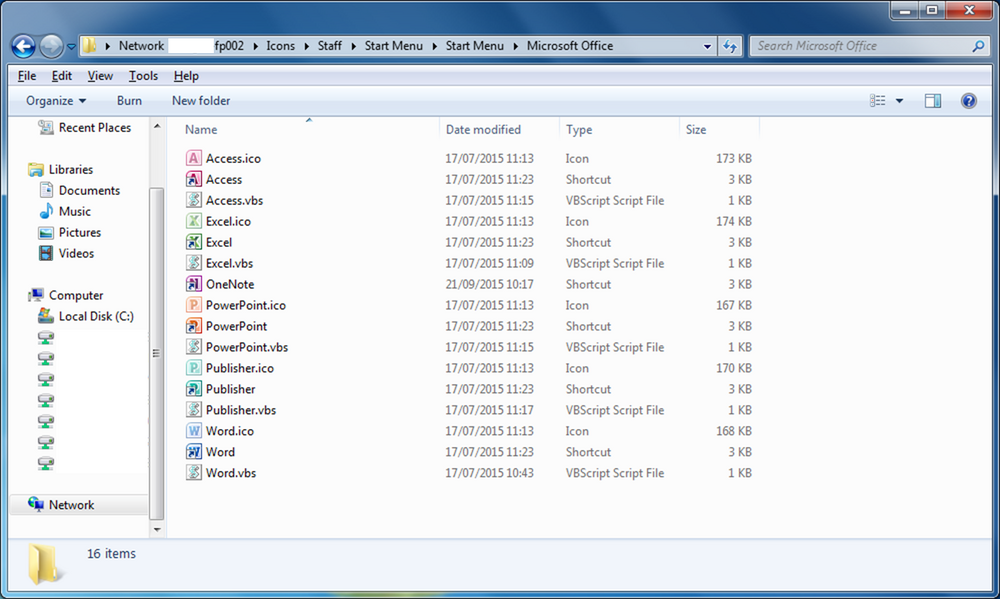
Task: Open the Help menu
Action: (x=186, y=76)
